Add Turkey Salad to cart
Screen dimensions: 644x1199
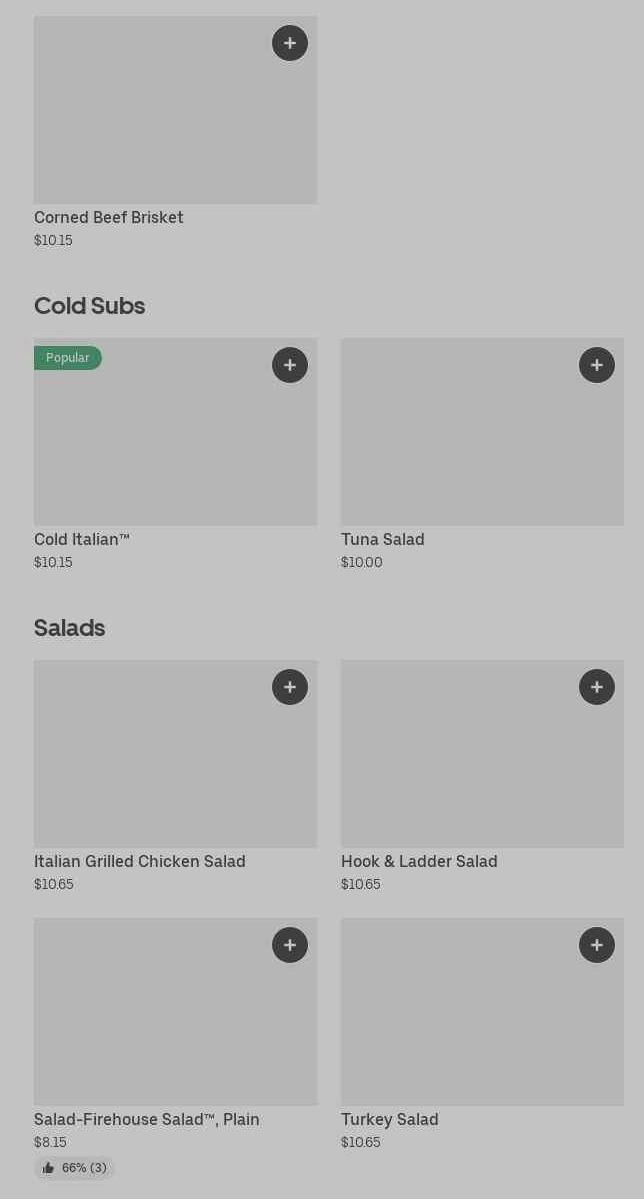click(597, 945)
